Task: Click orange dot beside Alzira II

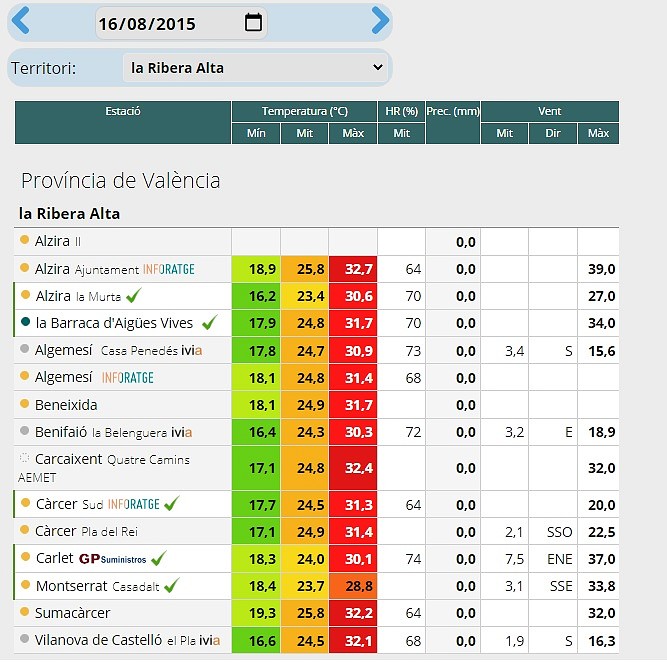Action: [x=25, y=240]
